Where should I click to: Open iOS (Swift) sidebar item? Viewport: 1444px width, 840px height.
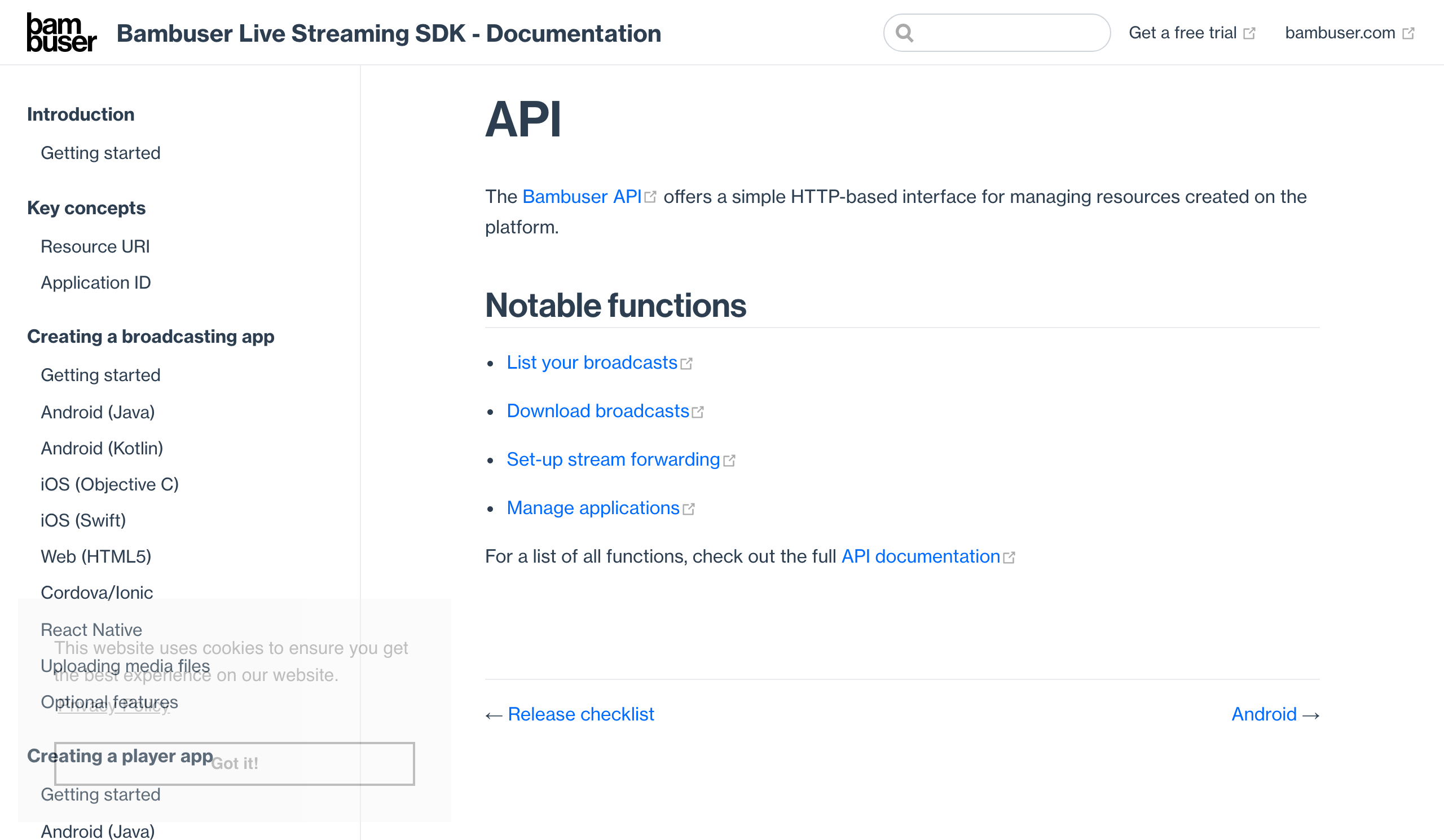coord(83,520)
